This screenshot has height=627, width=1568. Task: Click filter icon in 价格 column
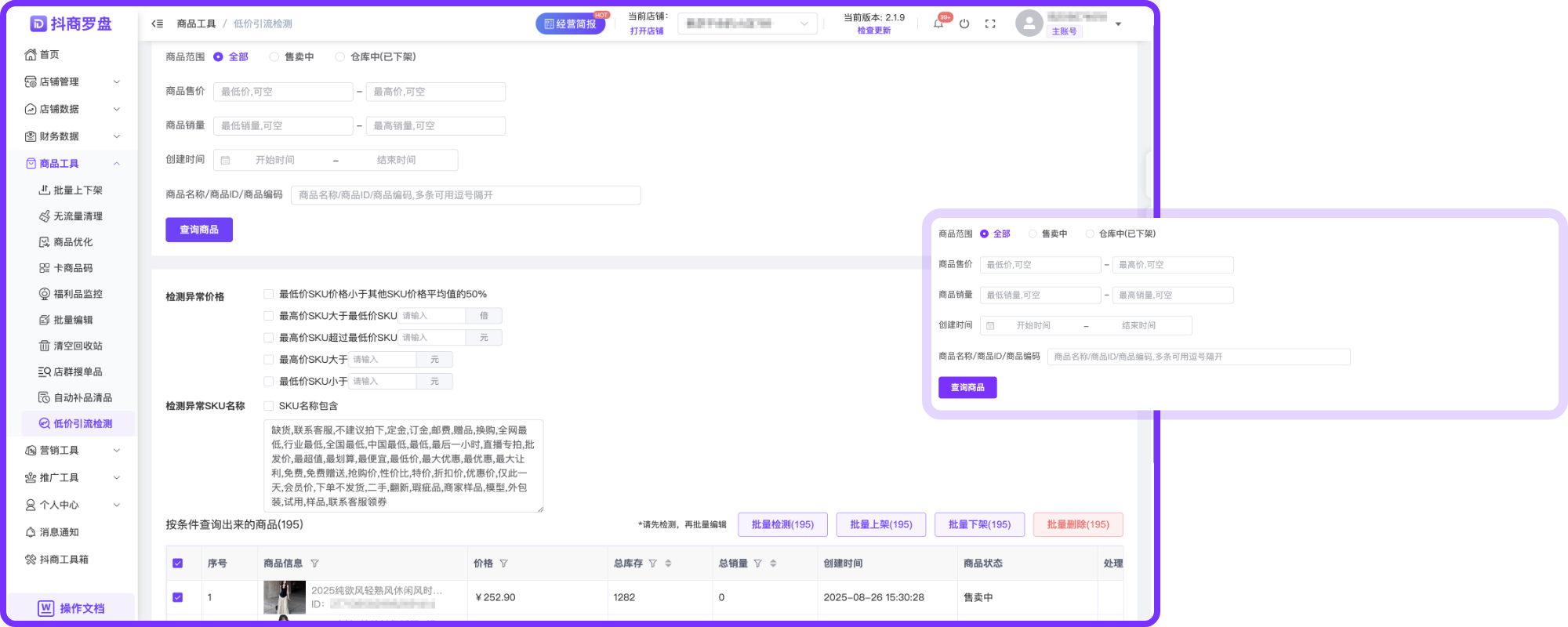503,564
